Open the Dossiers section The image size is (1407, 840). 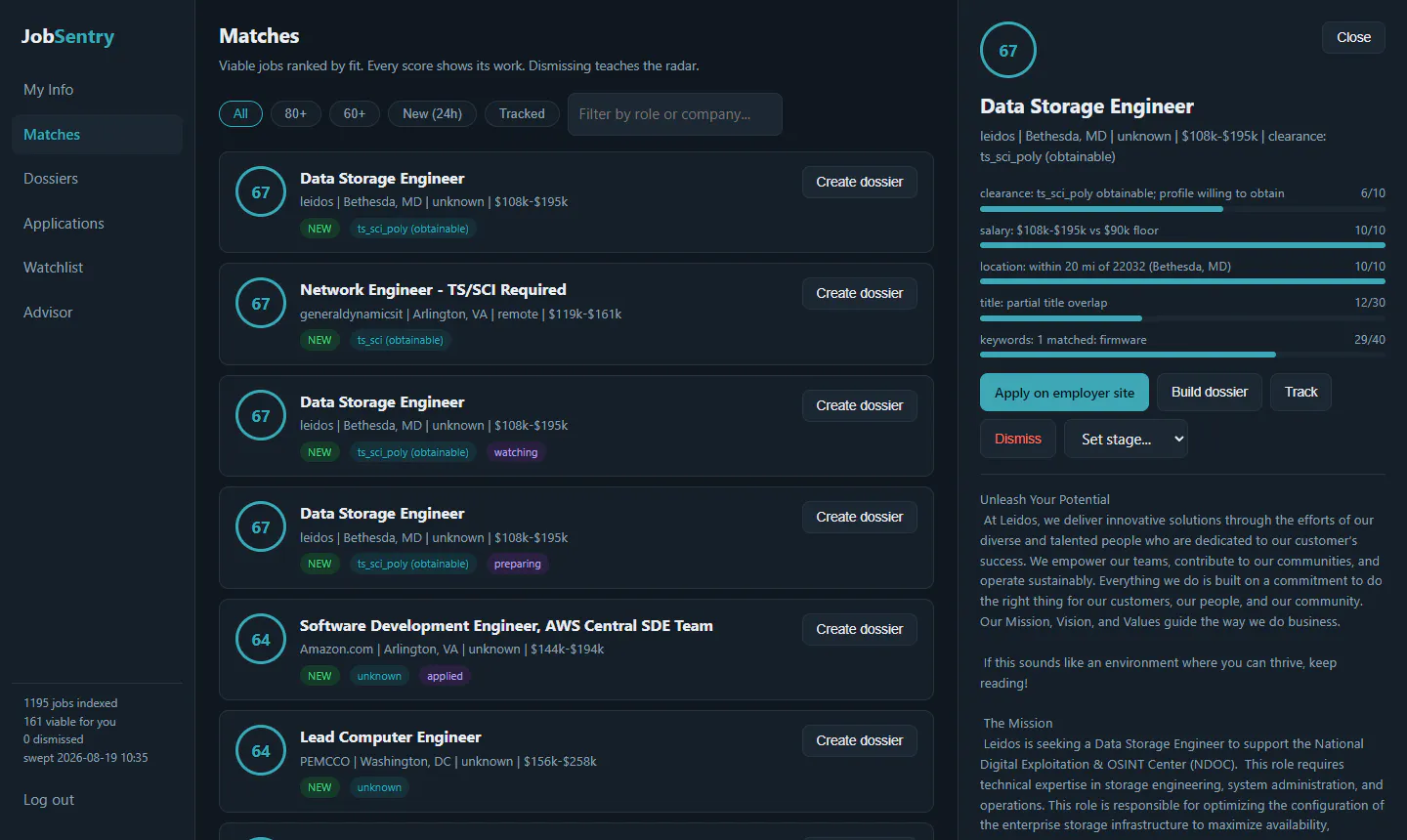click(x=97, y=179)
